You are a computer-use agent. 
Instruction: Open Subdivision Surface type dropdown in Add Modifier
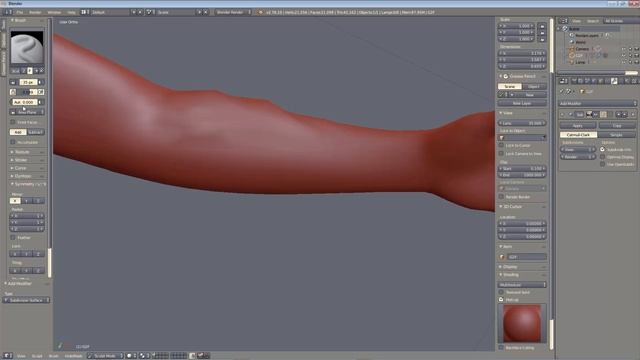click(x=27, y=300)
